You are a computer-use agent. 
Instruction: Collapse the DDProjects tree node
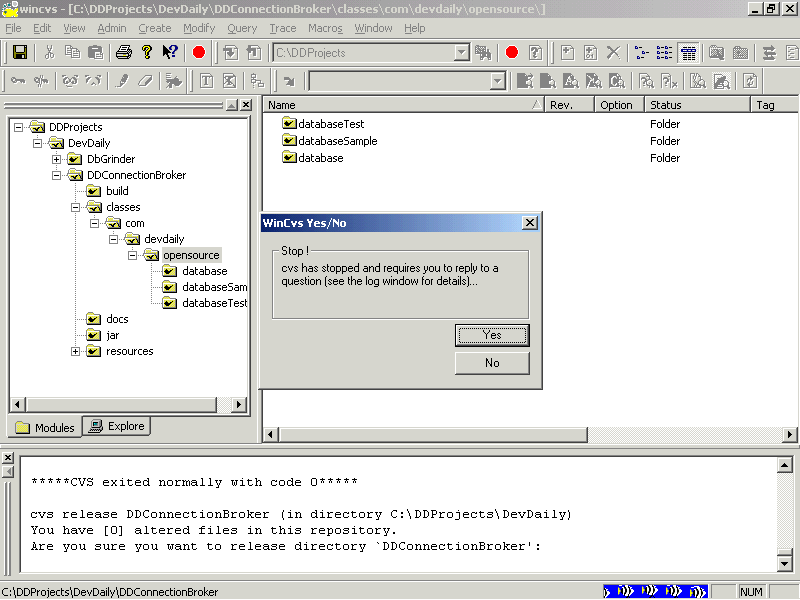point(19,127)
